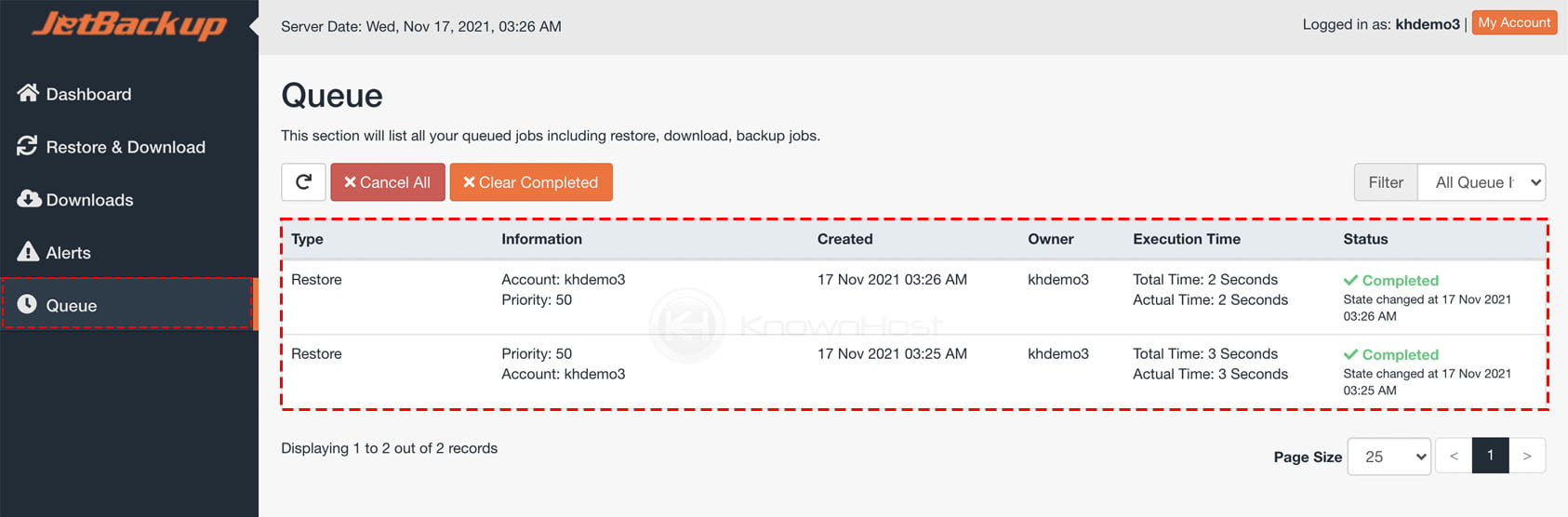The width and height of the screenshot is (1568, 517).
Task: Go to the previous page arrow
Action: click(1454, 456)
